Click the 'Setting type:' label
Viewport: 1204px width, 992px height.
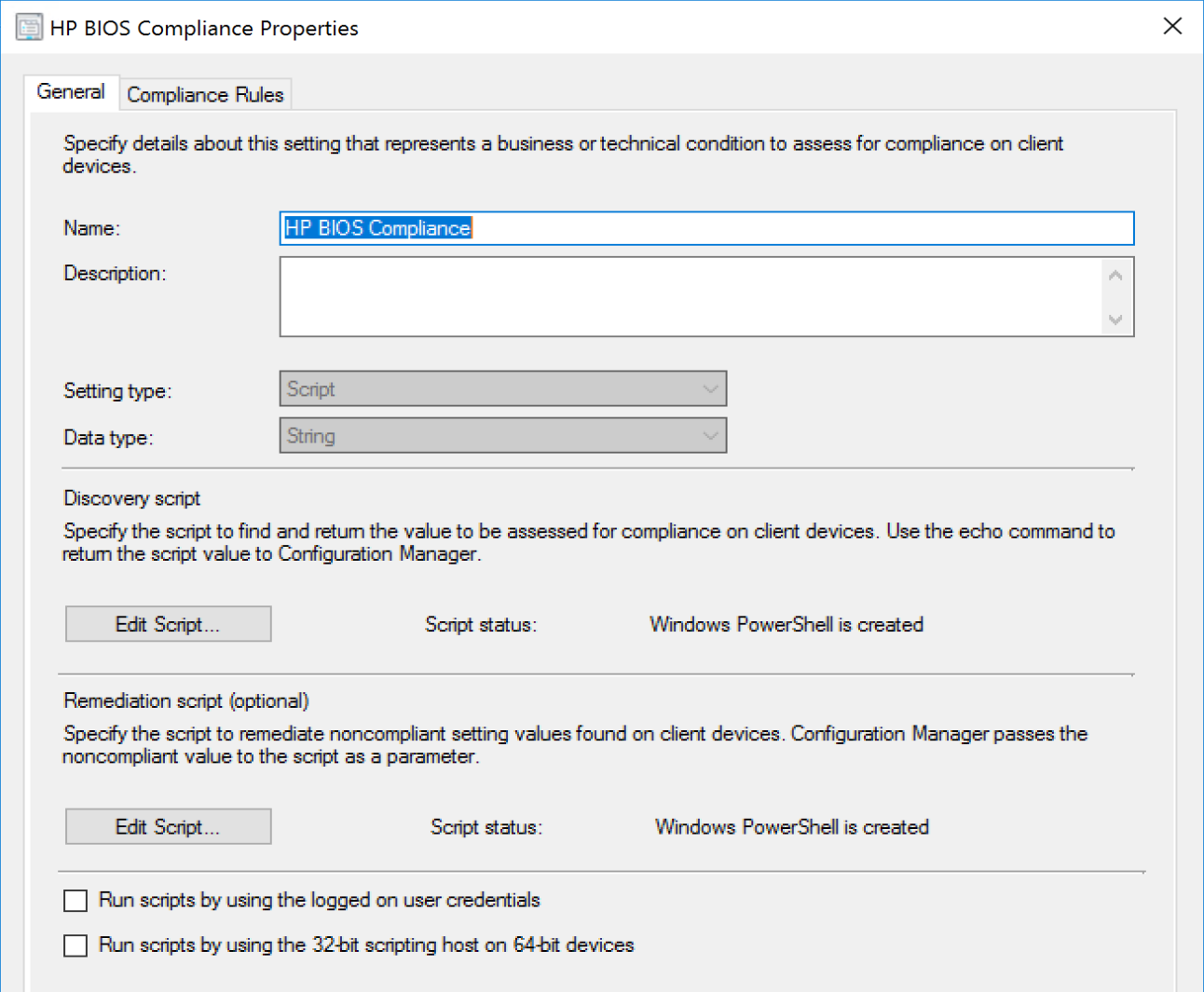pos(117,391)
